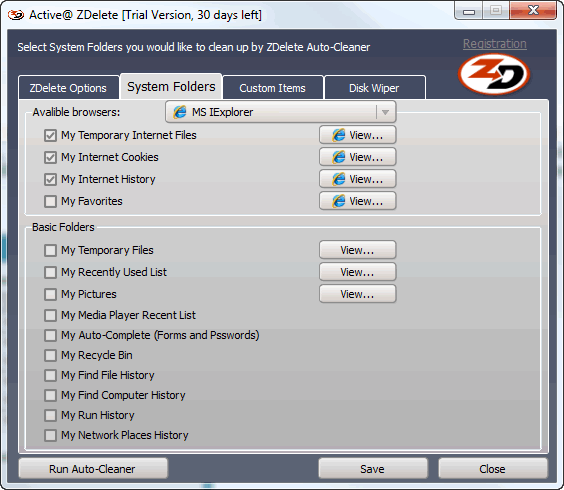Save the current settings
The height and width of the screenshot is (490, 564).
373,469
